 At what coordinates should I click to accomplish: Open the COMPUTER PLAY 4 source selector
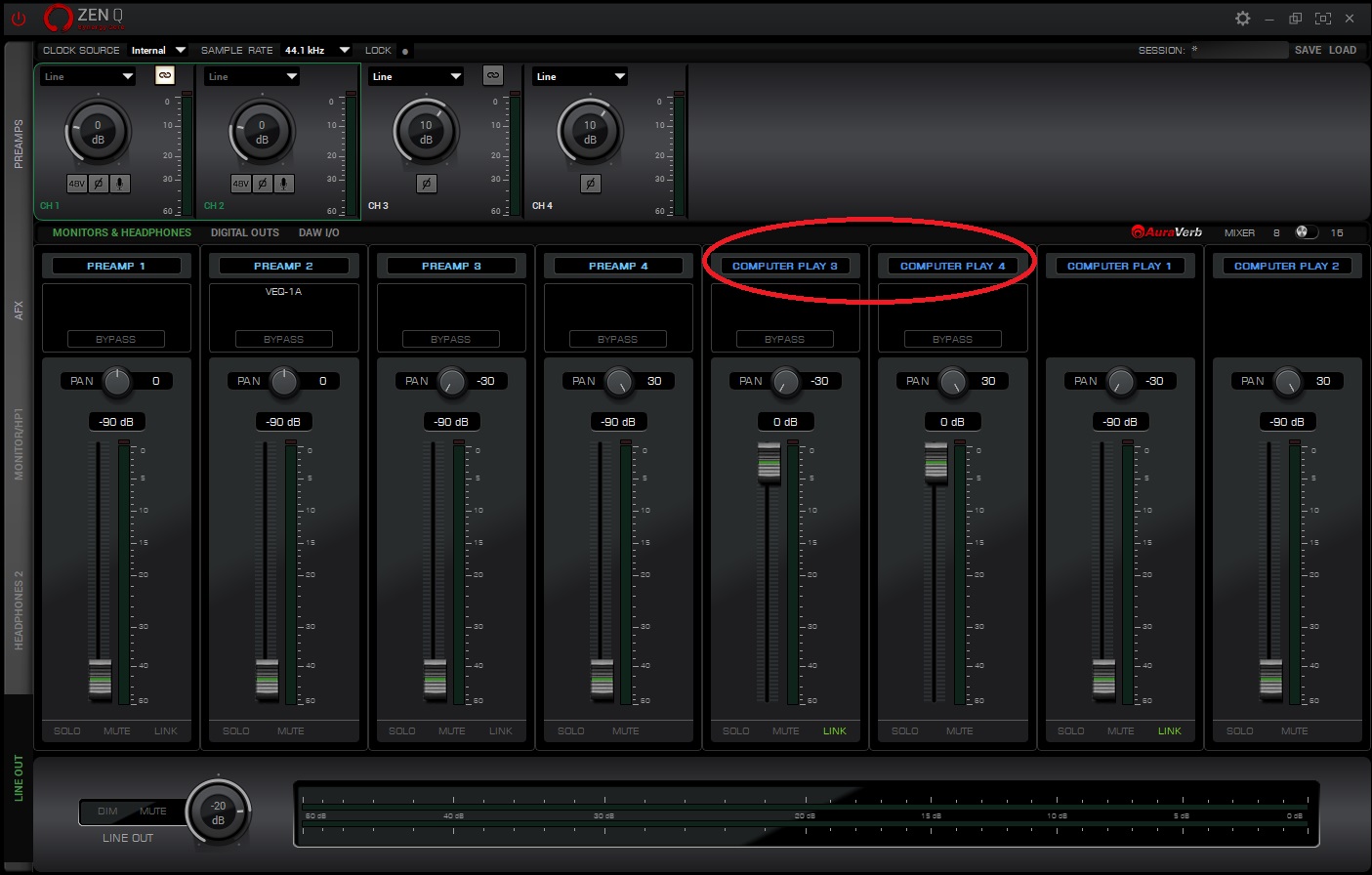[952, 266]
